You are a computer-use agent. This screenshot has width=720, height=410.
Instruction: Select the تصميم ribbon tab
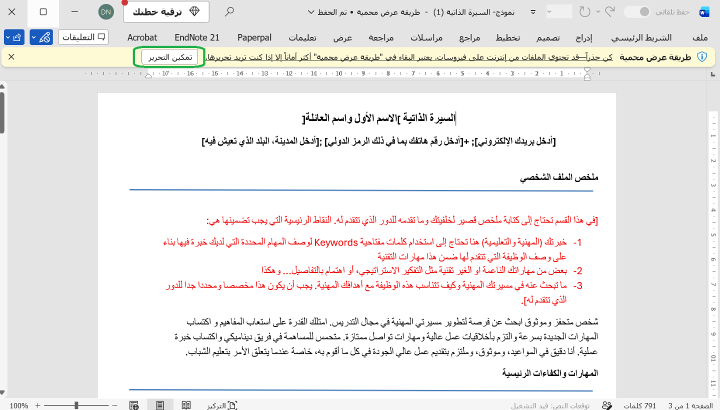[548, 38]
